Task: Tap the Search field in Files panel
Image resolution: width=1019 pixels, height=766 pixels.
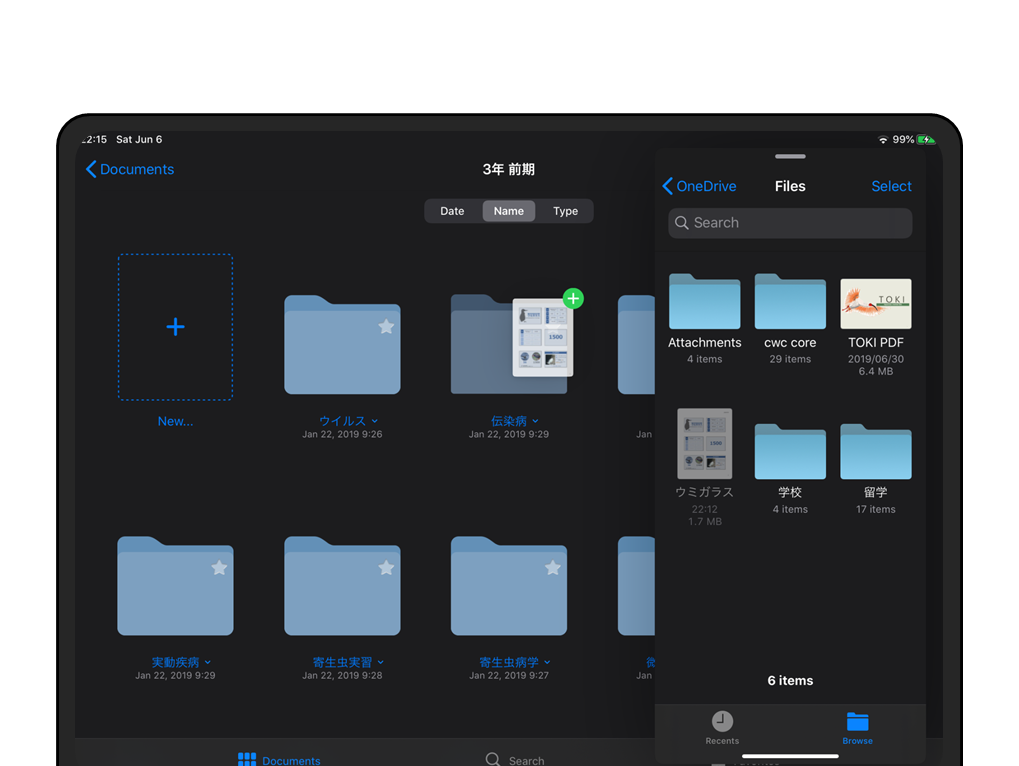Action: [x=790, y=223]
